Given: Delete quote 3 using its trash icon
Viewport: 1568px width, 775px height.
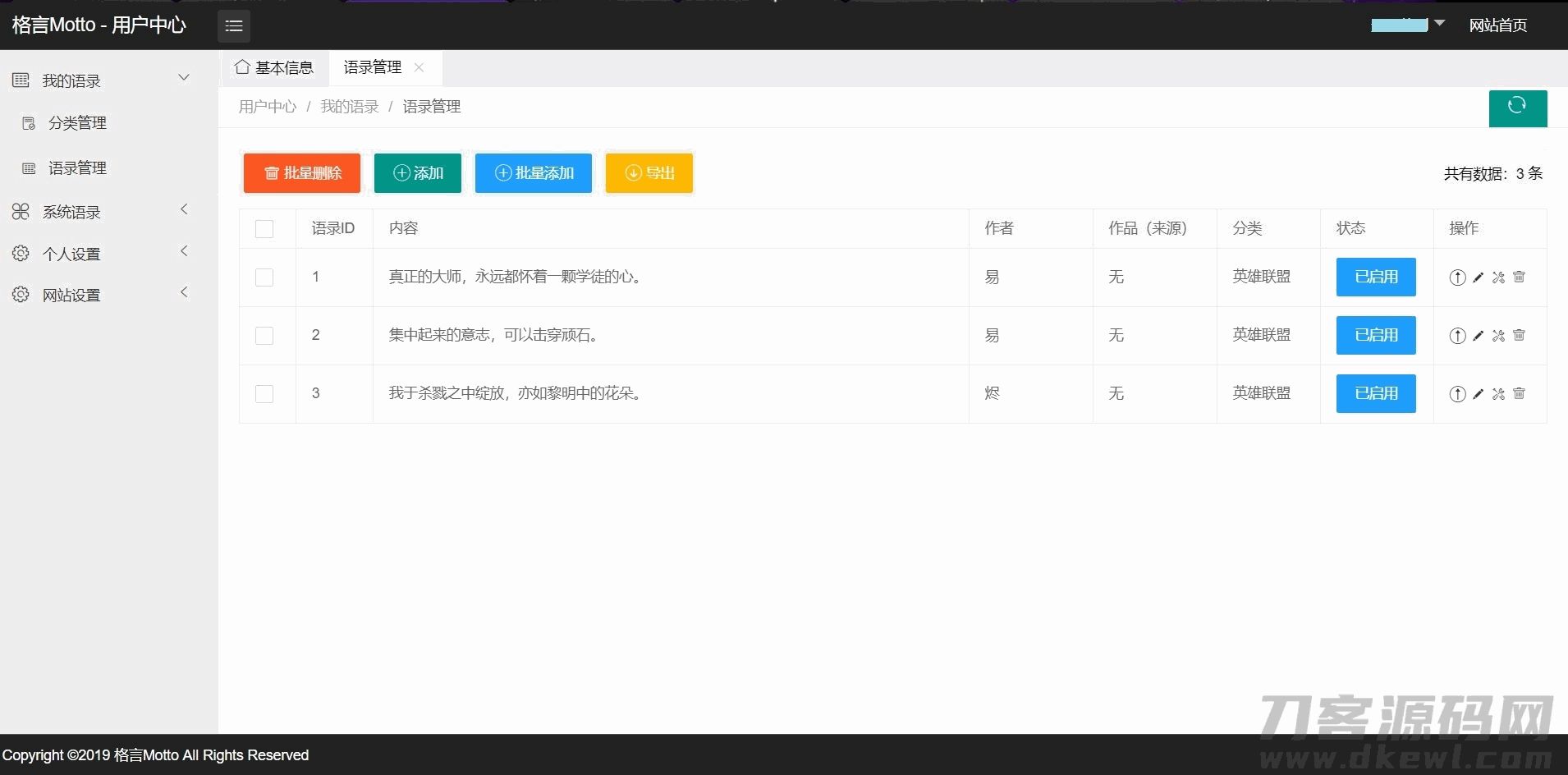Looking at the screenshot, I should click(1519, 394).
